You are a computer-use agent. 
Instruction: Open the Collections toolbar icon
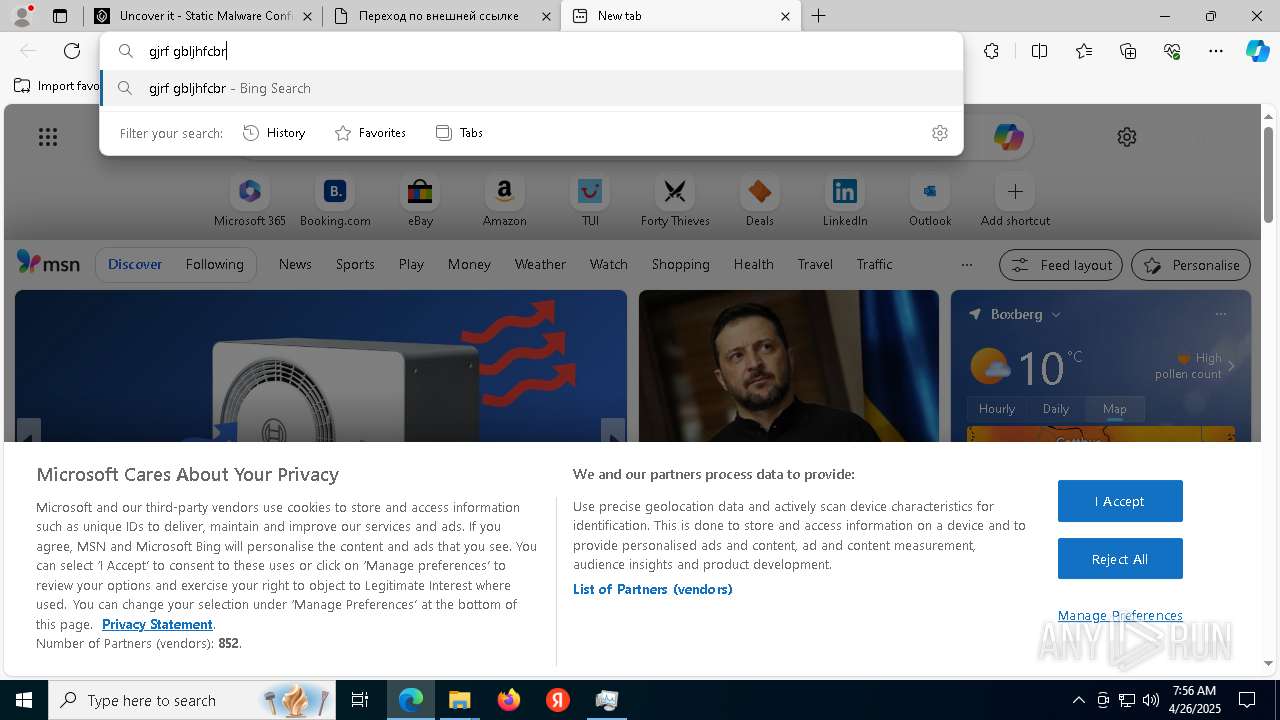[x=1128, y=51]
